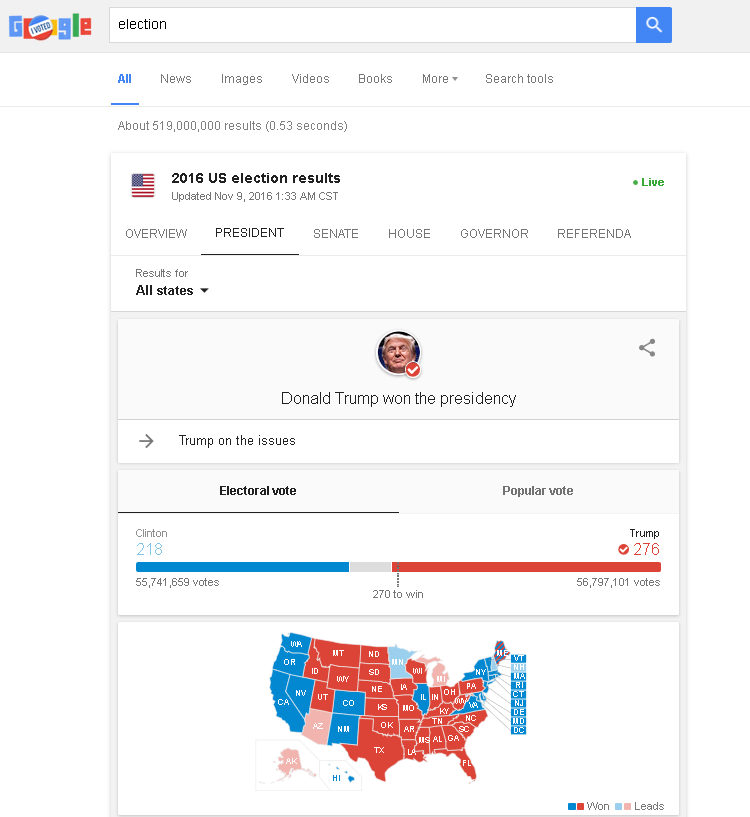Screen dimensions: 750x817
Task: Go to News search results
Action: (x=176, y=79)
